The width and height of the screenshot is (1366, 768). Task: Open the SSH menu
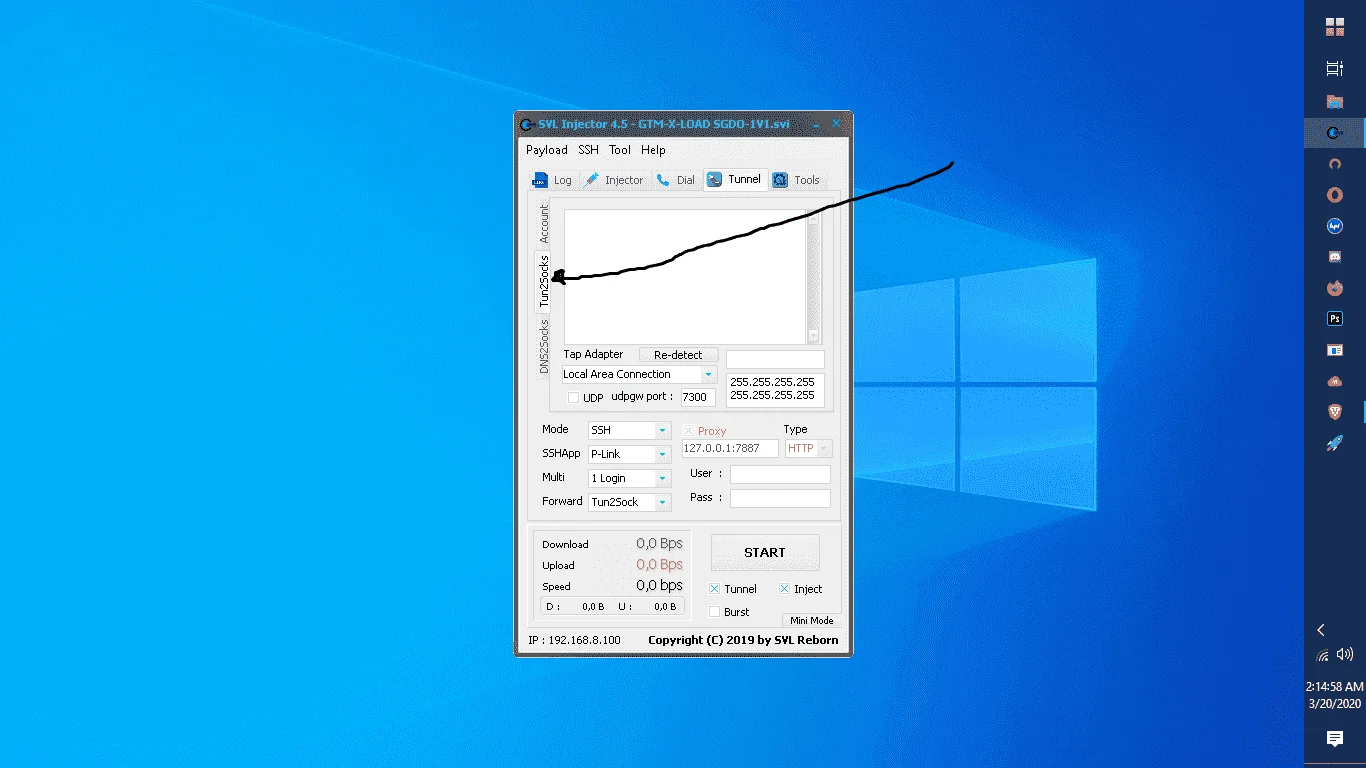coord(589,150)
